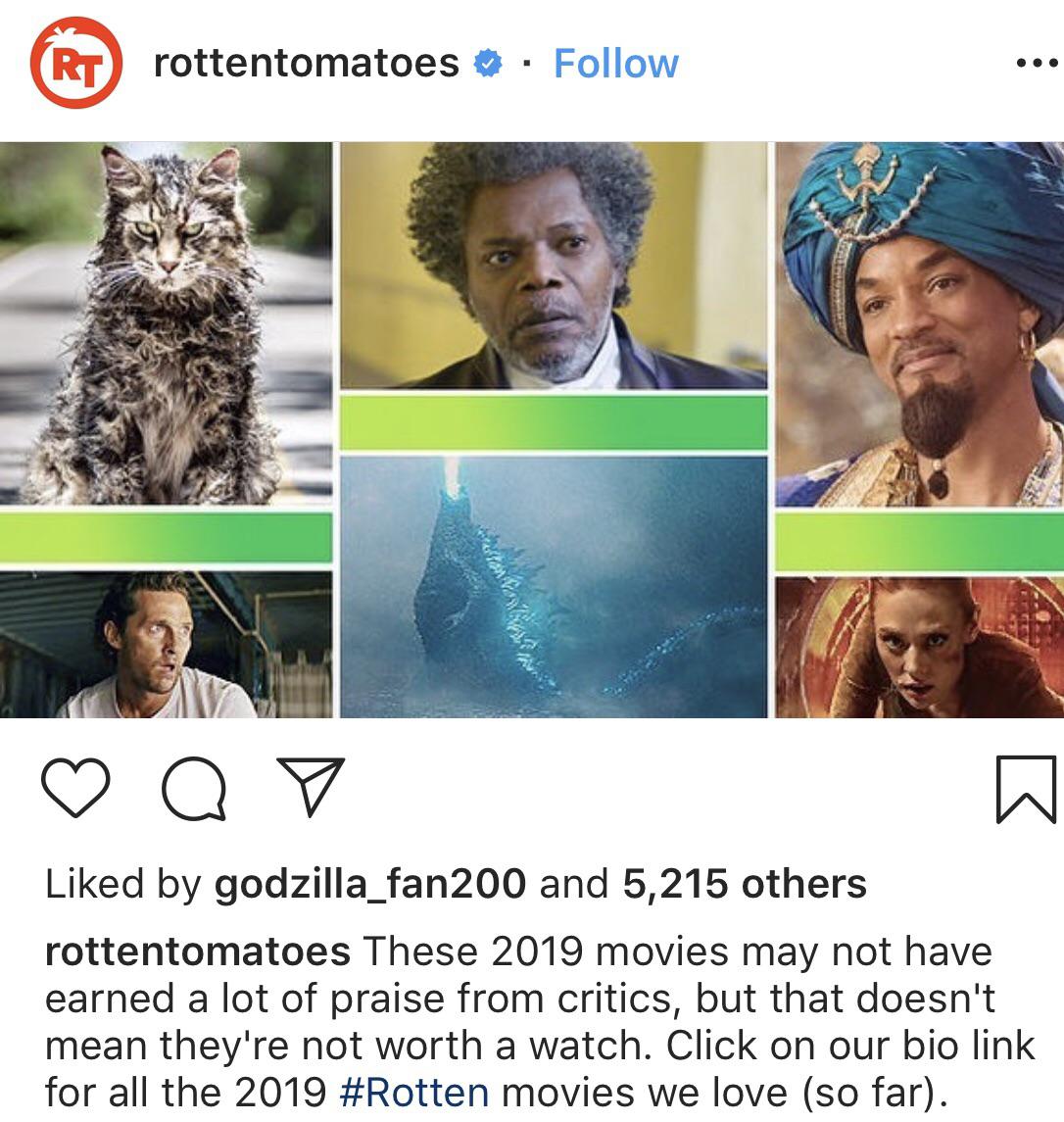Save the post with the bookmark icon
1064x1122 pixels.
point(1026,789)
